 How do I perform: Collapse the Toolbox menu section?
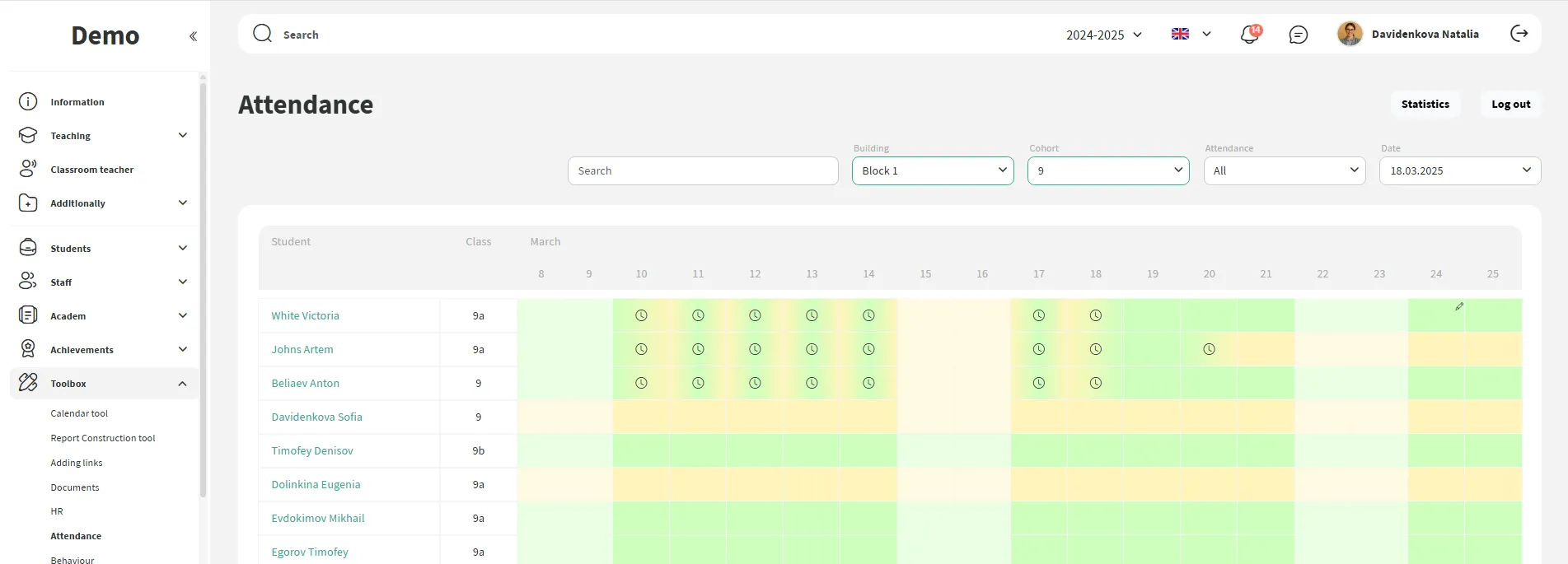coord(182,384)
